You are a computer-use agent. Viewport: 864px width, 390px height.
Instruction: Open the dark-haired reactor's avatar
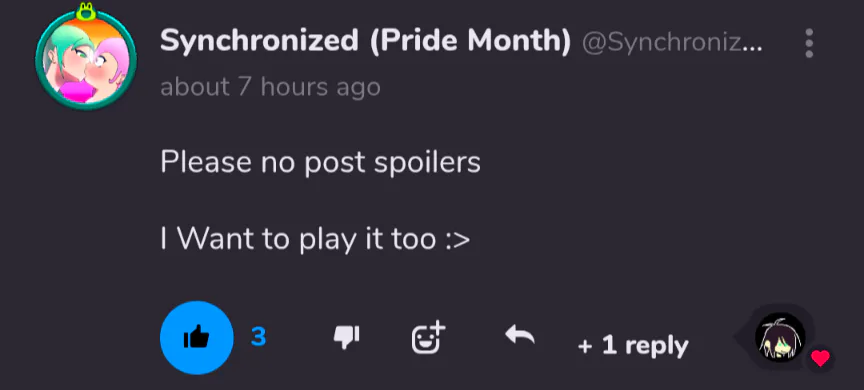(x=780, y=337)
